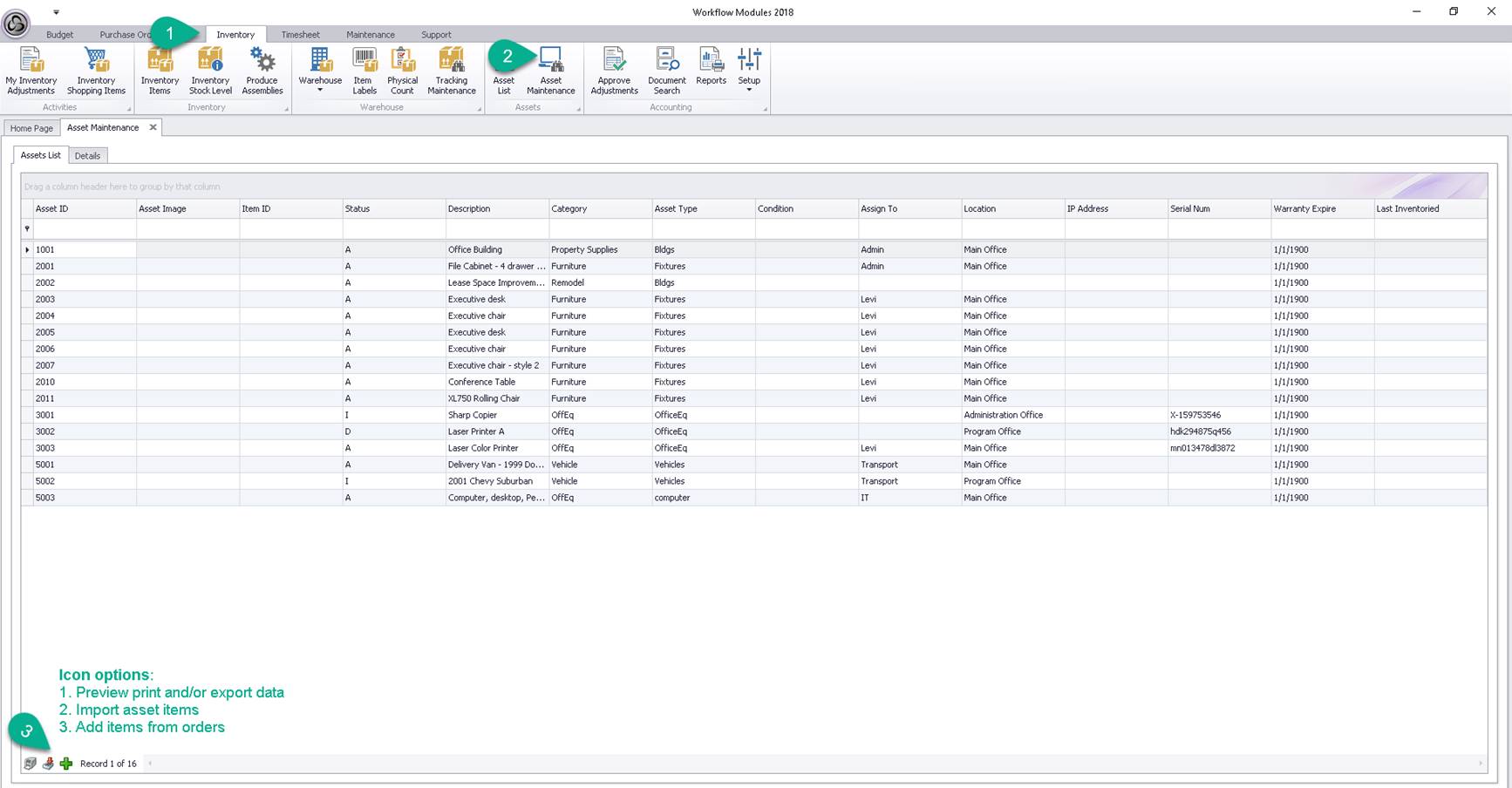This screenshot has width=1512, height=788.
Task: Open Inventory Stock Level
Action: tap(210, 71)
